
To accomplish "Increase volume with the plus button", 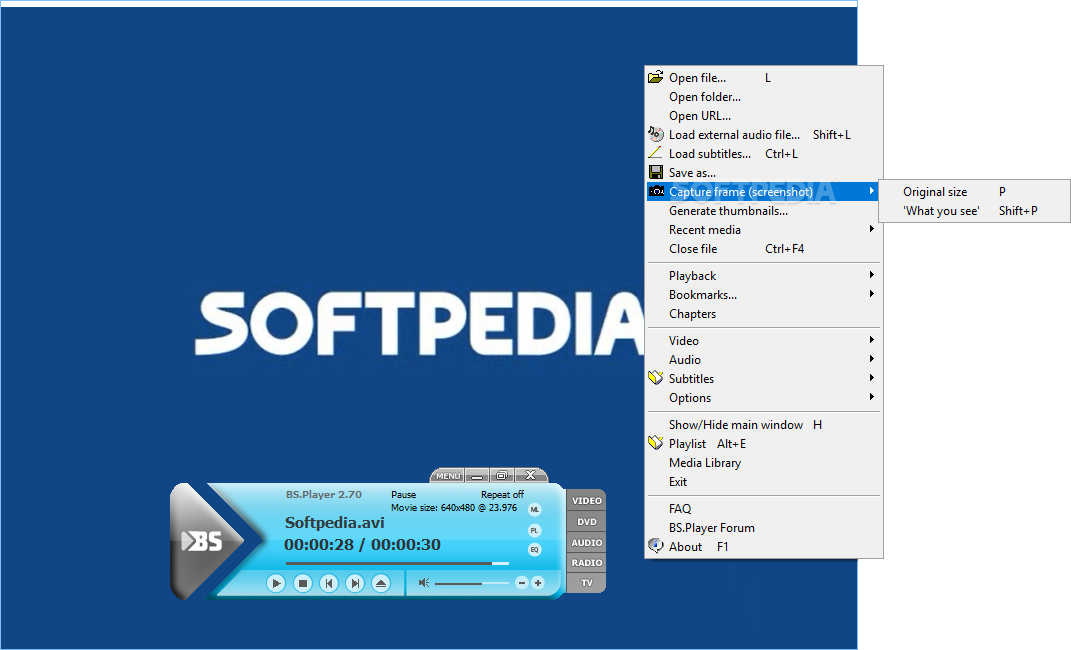I will click(x=538, y=582).
